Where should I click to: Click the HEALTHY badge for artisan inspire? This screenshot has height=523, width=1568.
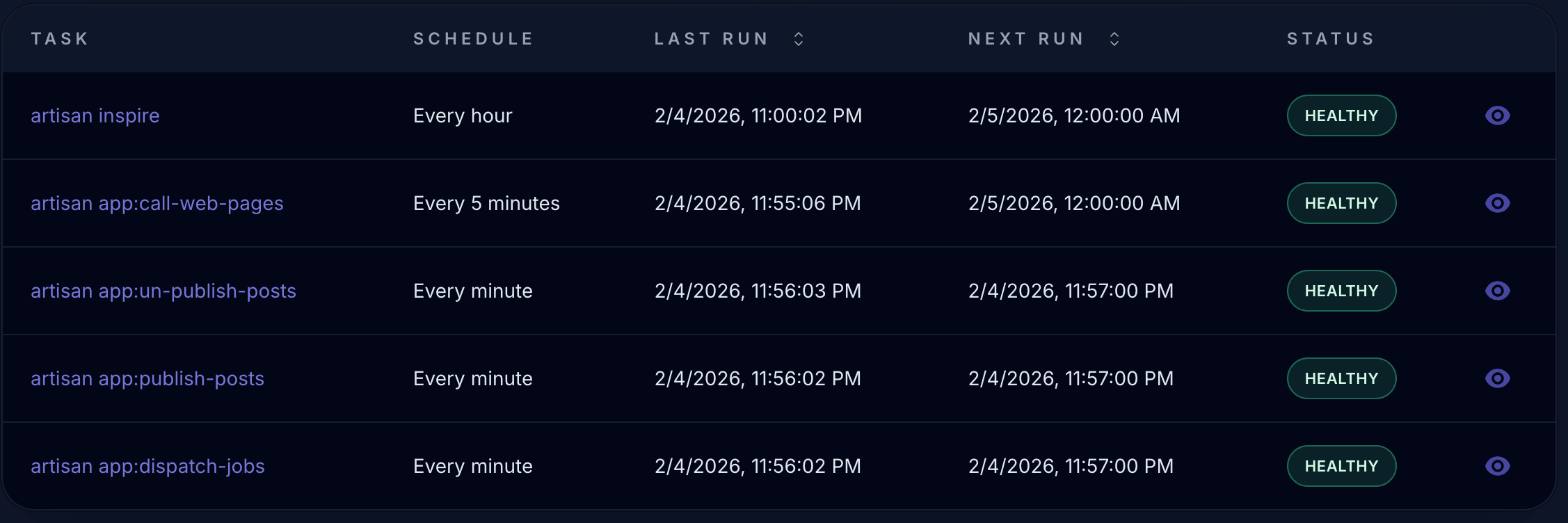(1341, 115)
